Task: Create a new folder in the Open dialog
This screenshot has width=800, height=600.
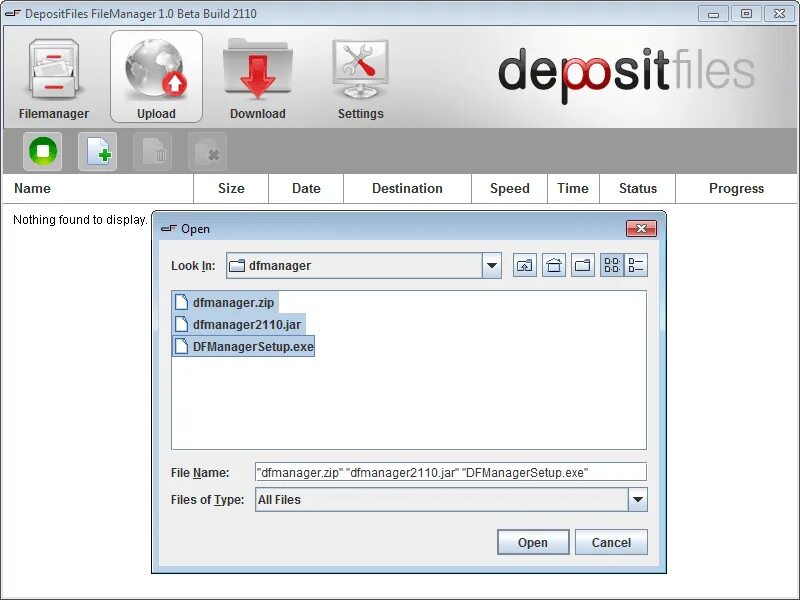Action: pyautogui.click(x=582, y=264)
